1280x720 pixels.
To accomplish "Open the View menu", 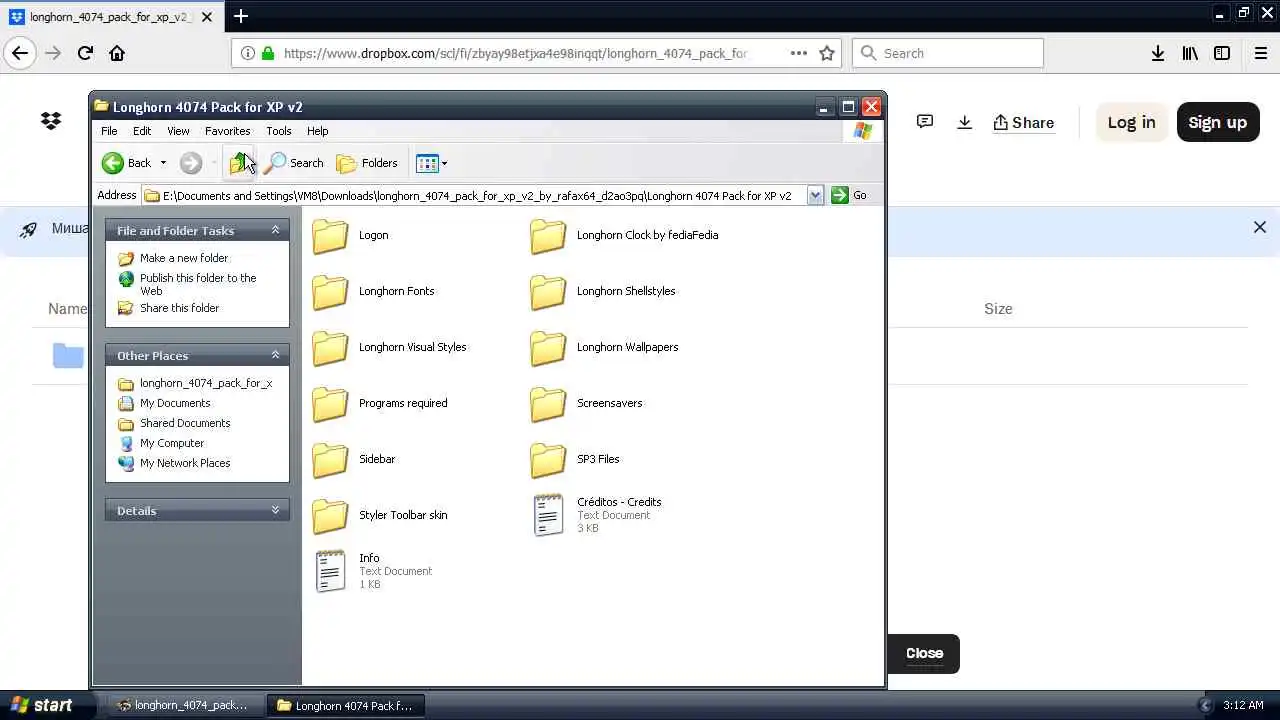I will pyautogui.click(x=178, y=131).
